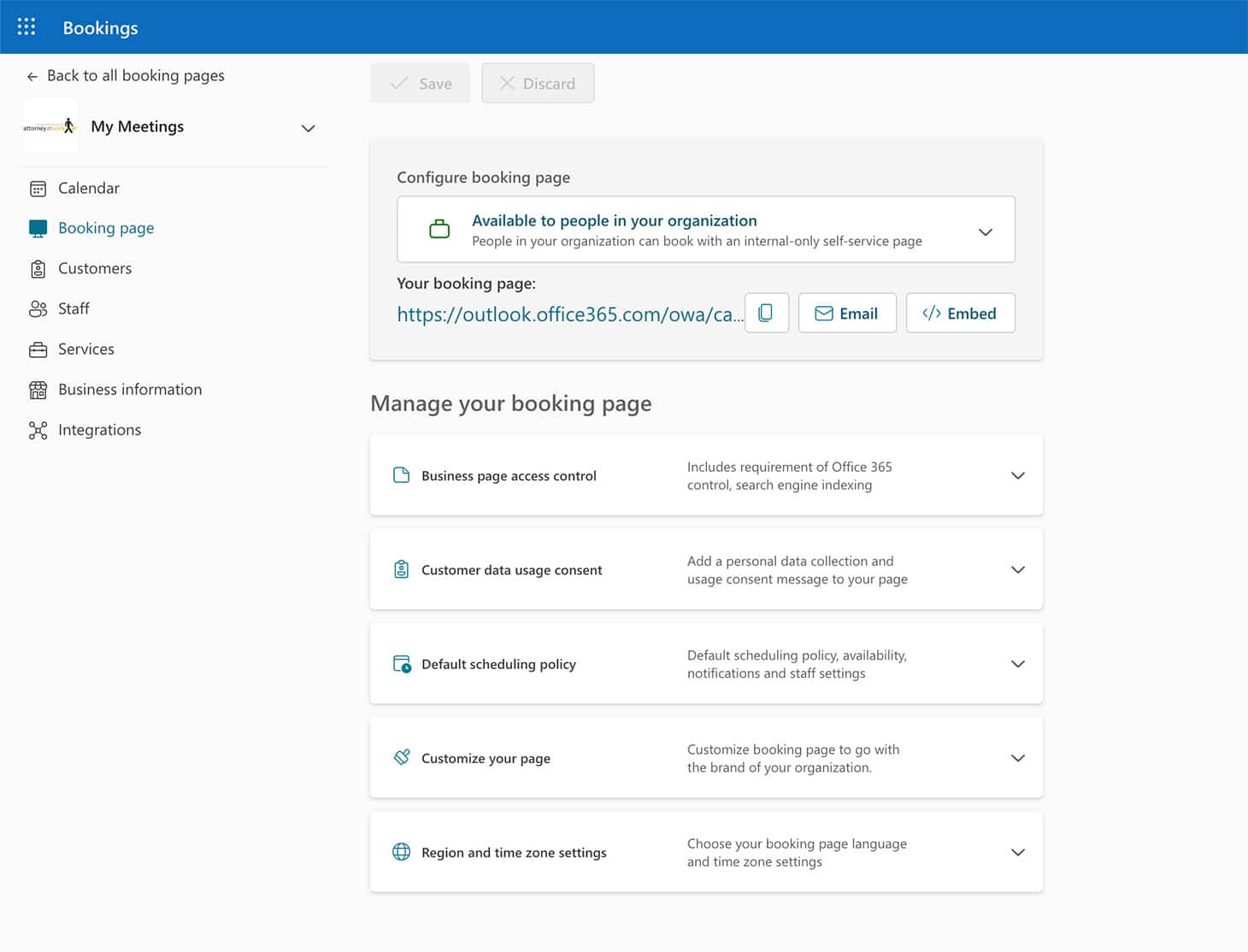Expand the 'Available to people in your organization' dropdown
The height and width of the screenshot is (952, 1248).
coord(985,231)
